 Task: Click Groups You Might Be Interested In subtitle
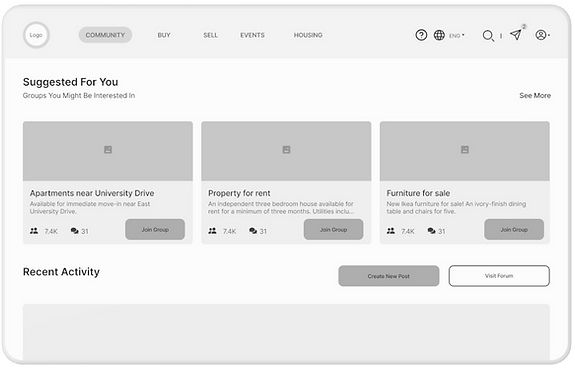coord(79,96)
